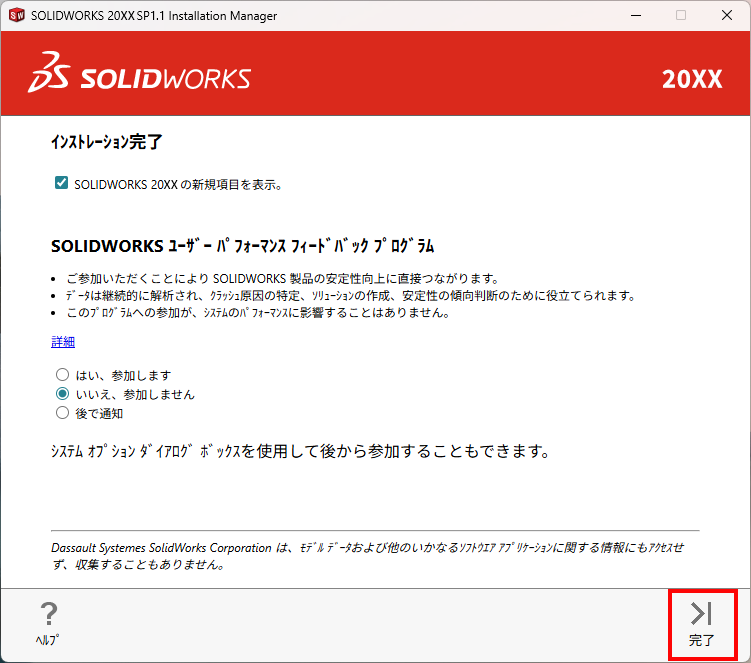751x663 pixels.
Task: Select the いいえ、参加しません radio option
Action: [x=62, y=394]
